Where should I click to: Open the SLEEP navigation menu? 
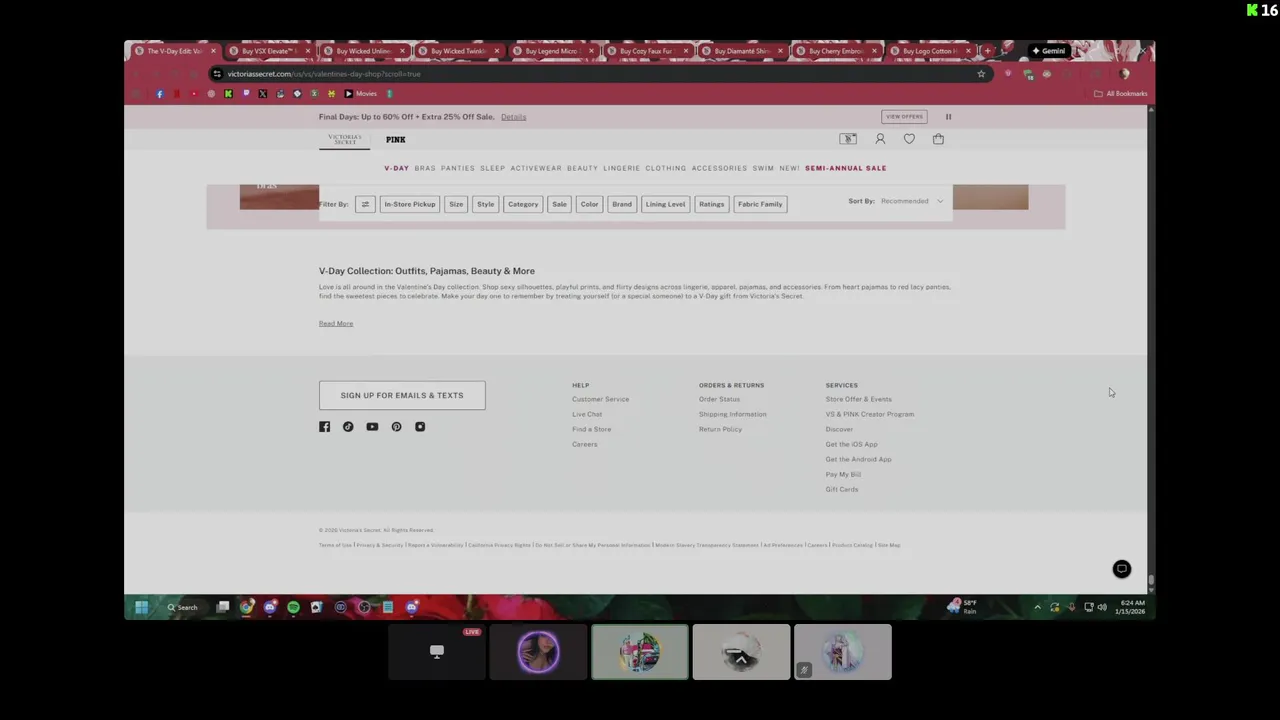point(493,168)
